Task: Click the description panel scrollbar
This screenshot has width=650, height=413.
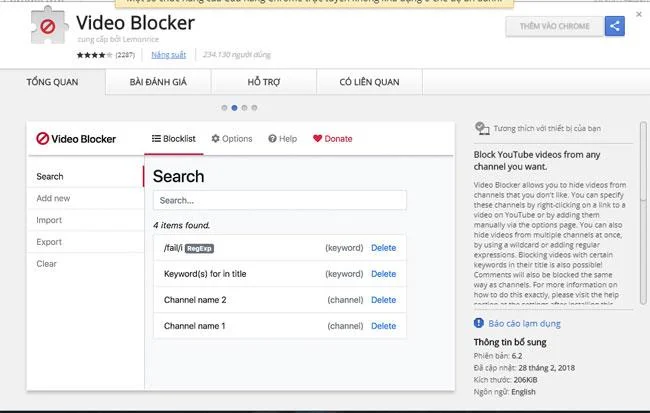Action: (x=643, y=213)
